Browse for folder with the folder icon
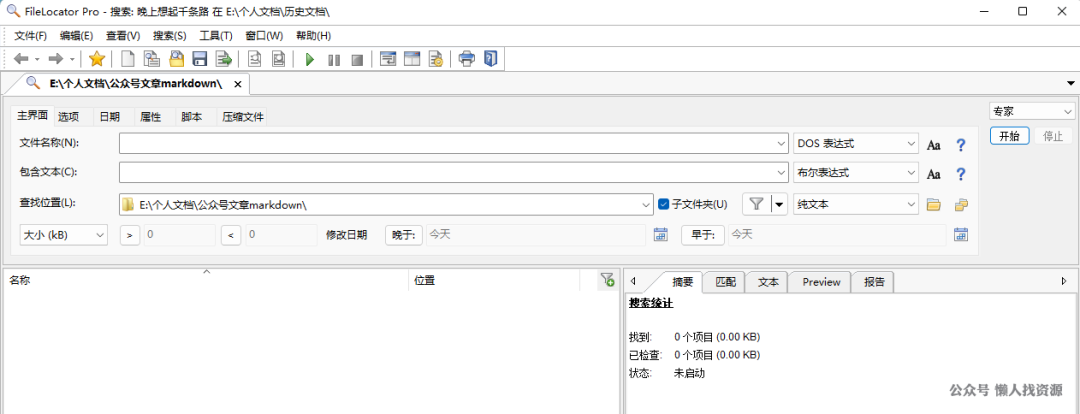Viewport: 1080px width, 414px height. (933, 204)
